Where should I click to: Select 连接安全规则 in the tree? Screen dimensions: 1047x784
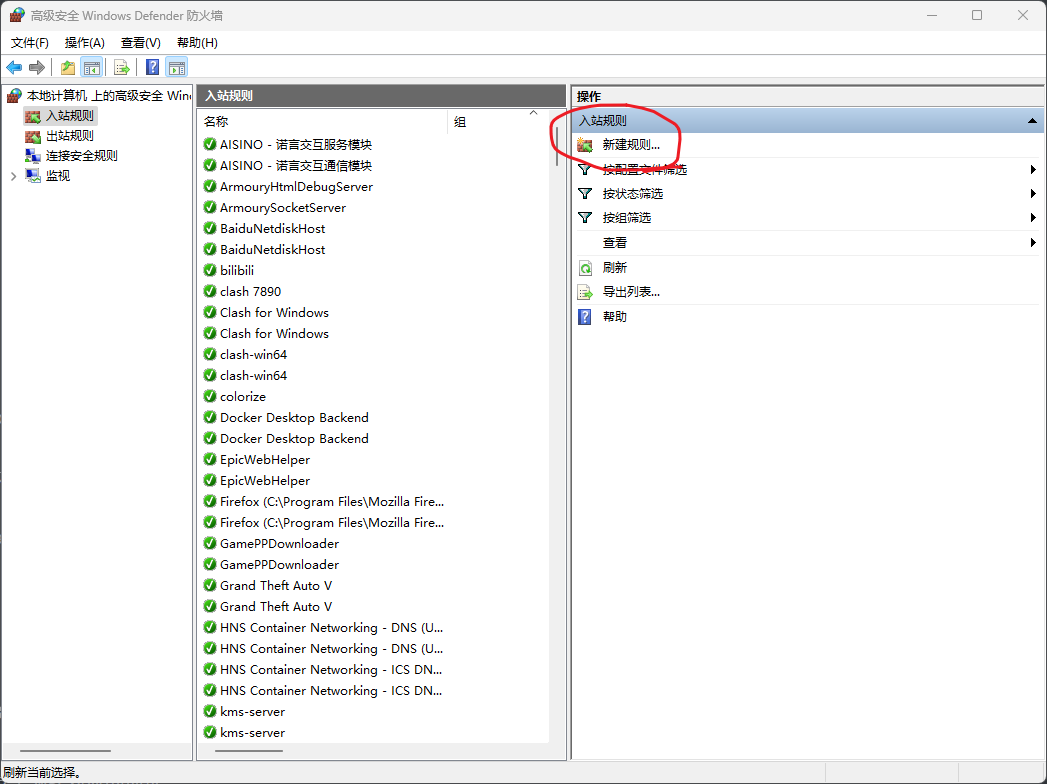(x=81, y=156)
